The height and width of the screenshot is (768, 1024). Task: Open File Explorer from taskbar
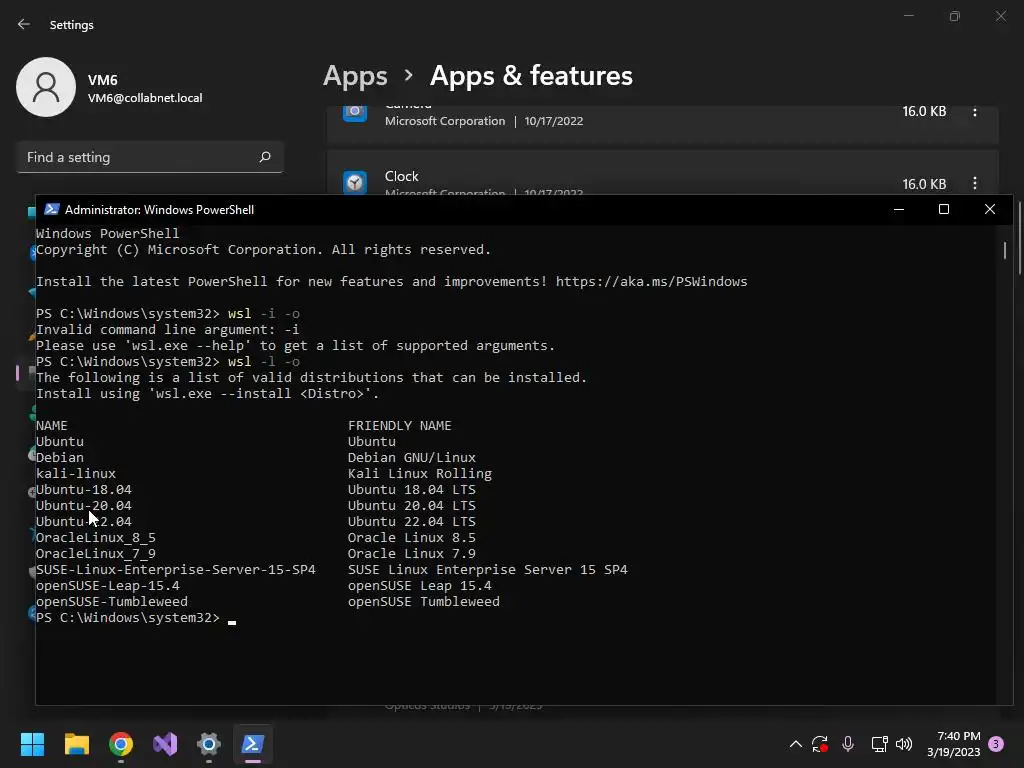click(x=76, y=744)
